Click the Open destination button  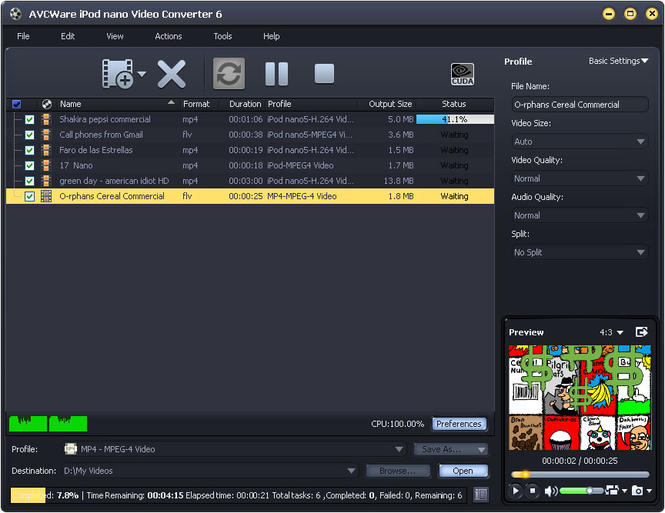pos(463,471)
